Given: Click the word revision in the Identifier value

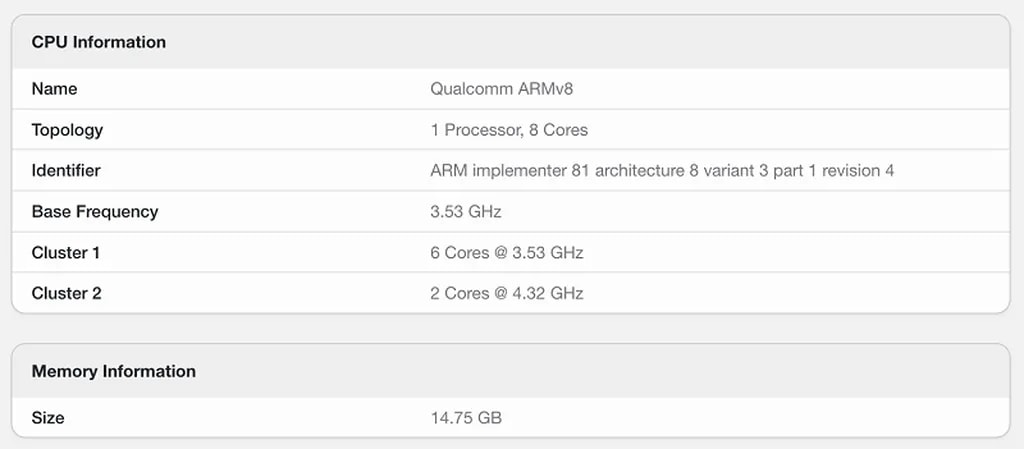Looking at the screenshot, I should [x=851, y=171].
